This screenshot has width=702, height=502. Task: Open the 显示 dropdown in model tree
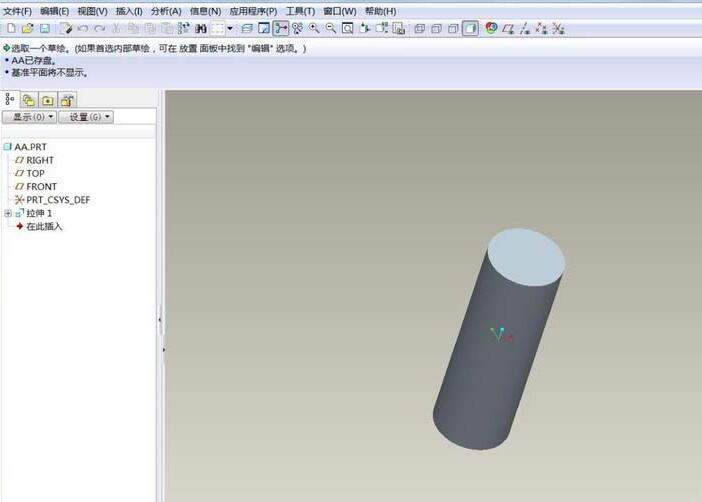pyautogui.click(x=28, y=117)
